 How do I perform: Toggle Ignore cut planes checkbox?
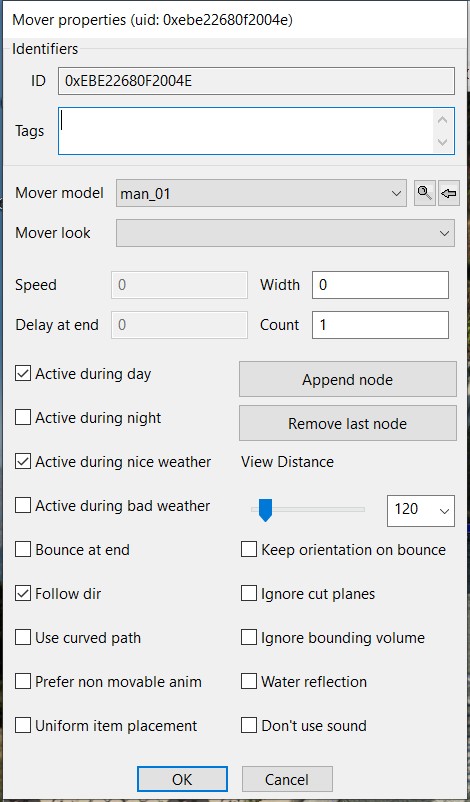pyautogui.click(x=249, y=594)
